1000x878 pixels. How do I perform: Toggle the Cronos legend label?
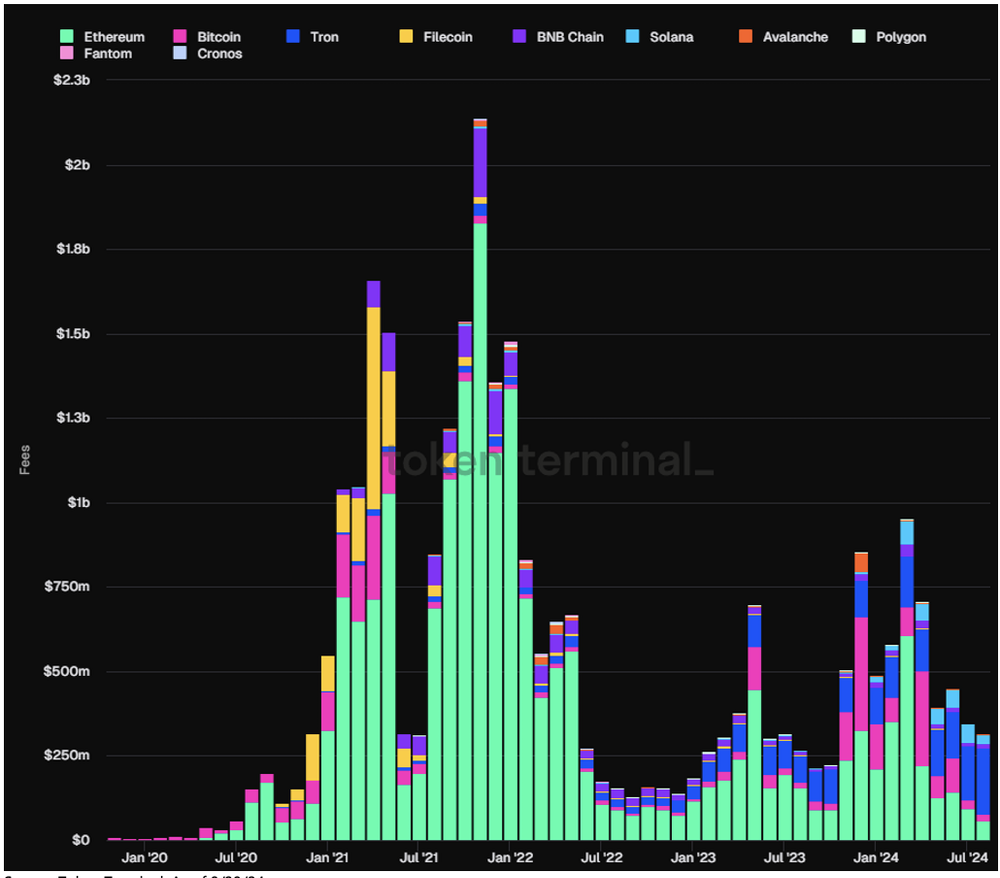coord(219,54)
